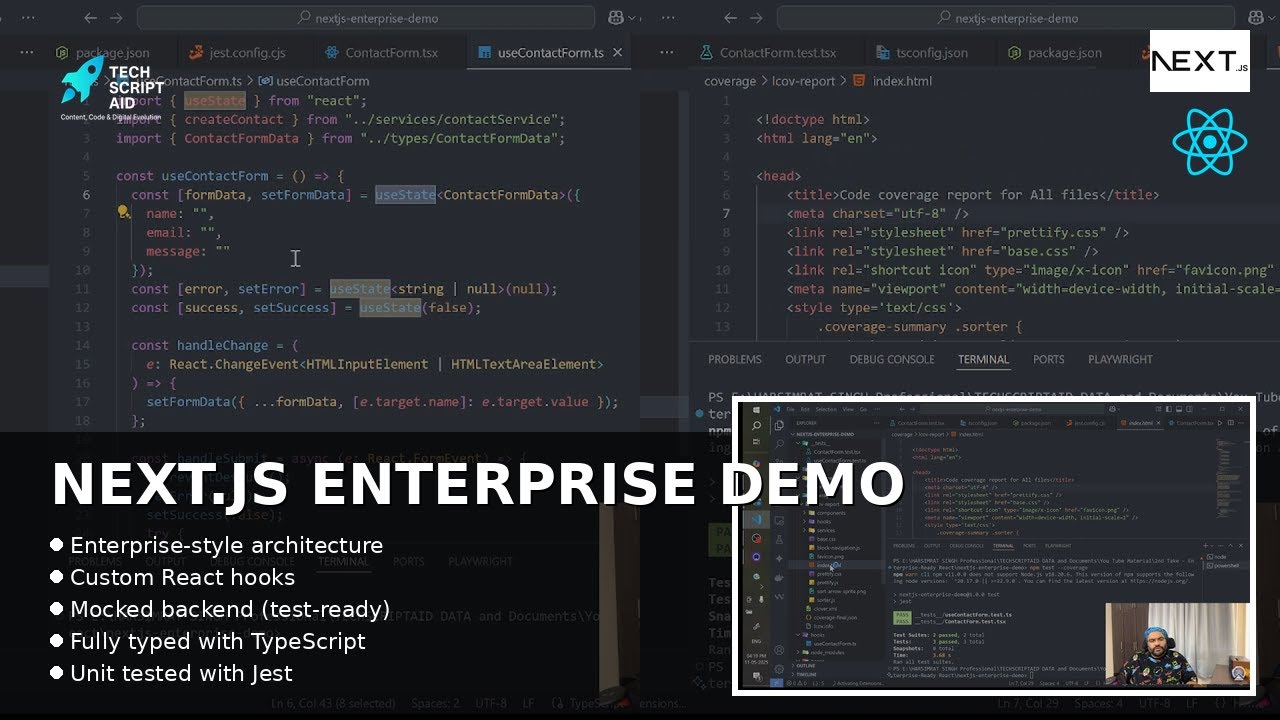Click the coverage breadcrumb segment
Viewport: 1280px width, 720px height.
730,81
